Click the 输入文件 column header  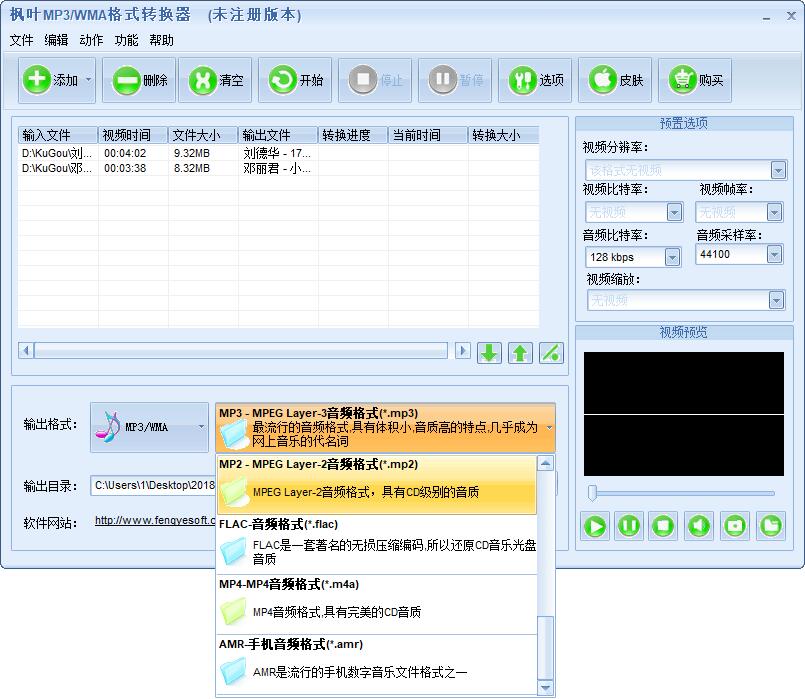pyautogui.click(x=58, y=135)
